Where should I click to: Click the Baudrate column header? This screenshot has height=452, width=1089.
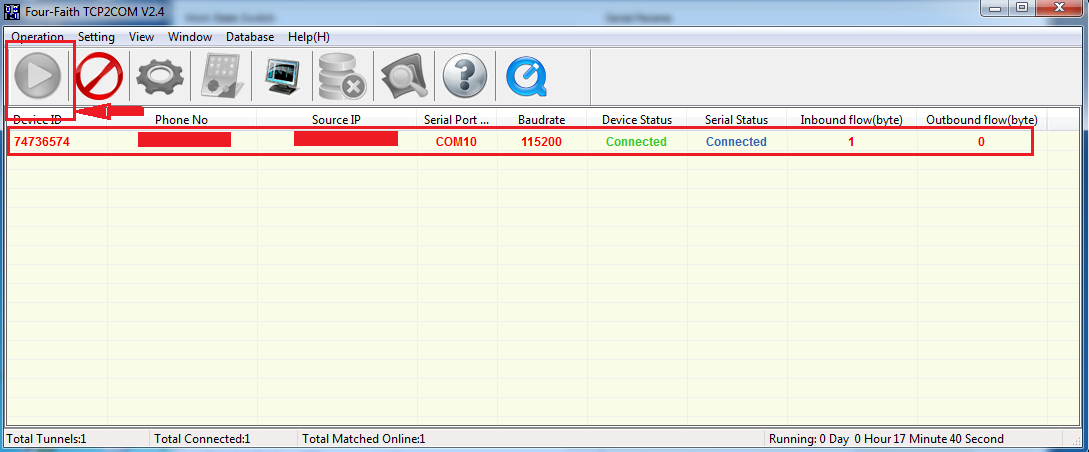click(x=542, y=119)
